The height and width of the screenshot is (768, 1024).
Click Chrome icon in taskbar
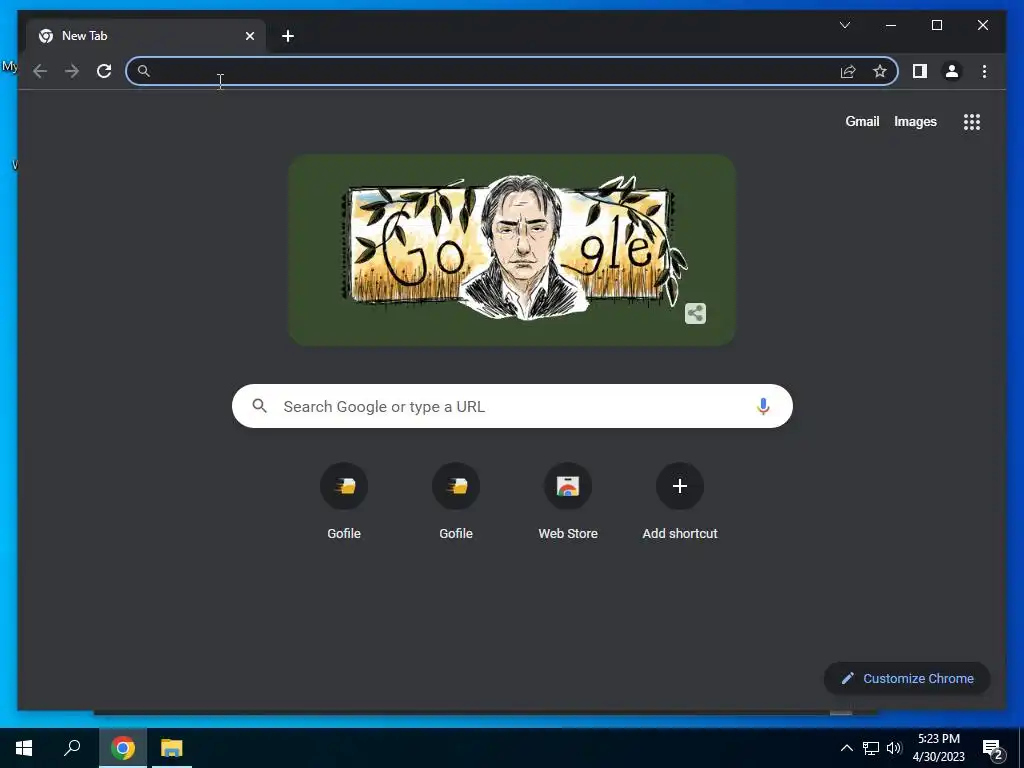tap(123, 748)
